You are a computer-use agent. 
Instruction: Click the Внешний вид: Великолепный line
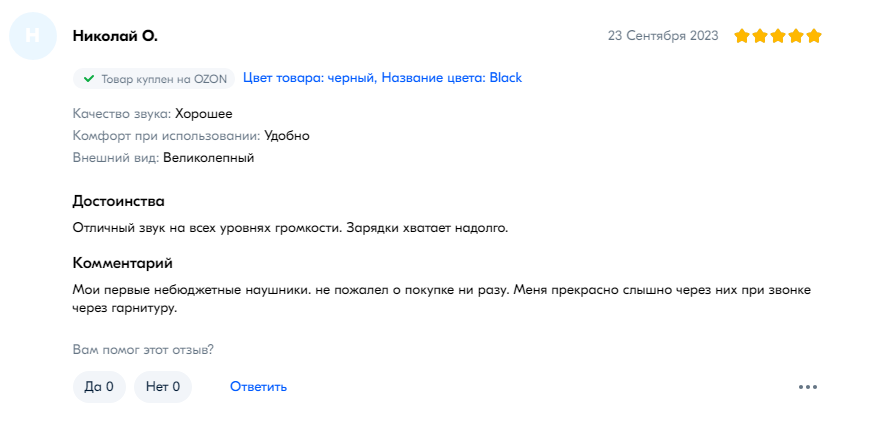[164, 158]
